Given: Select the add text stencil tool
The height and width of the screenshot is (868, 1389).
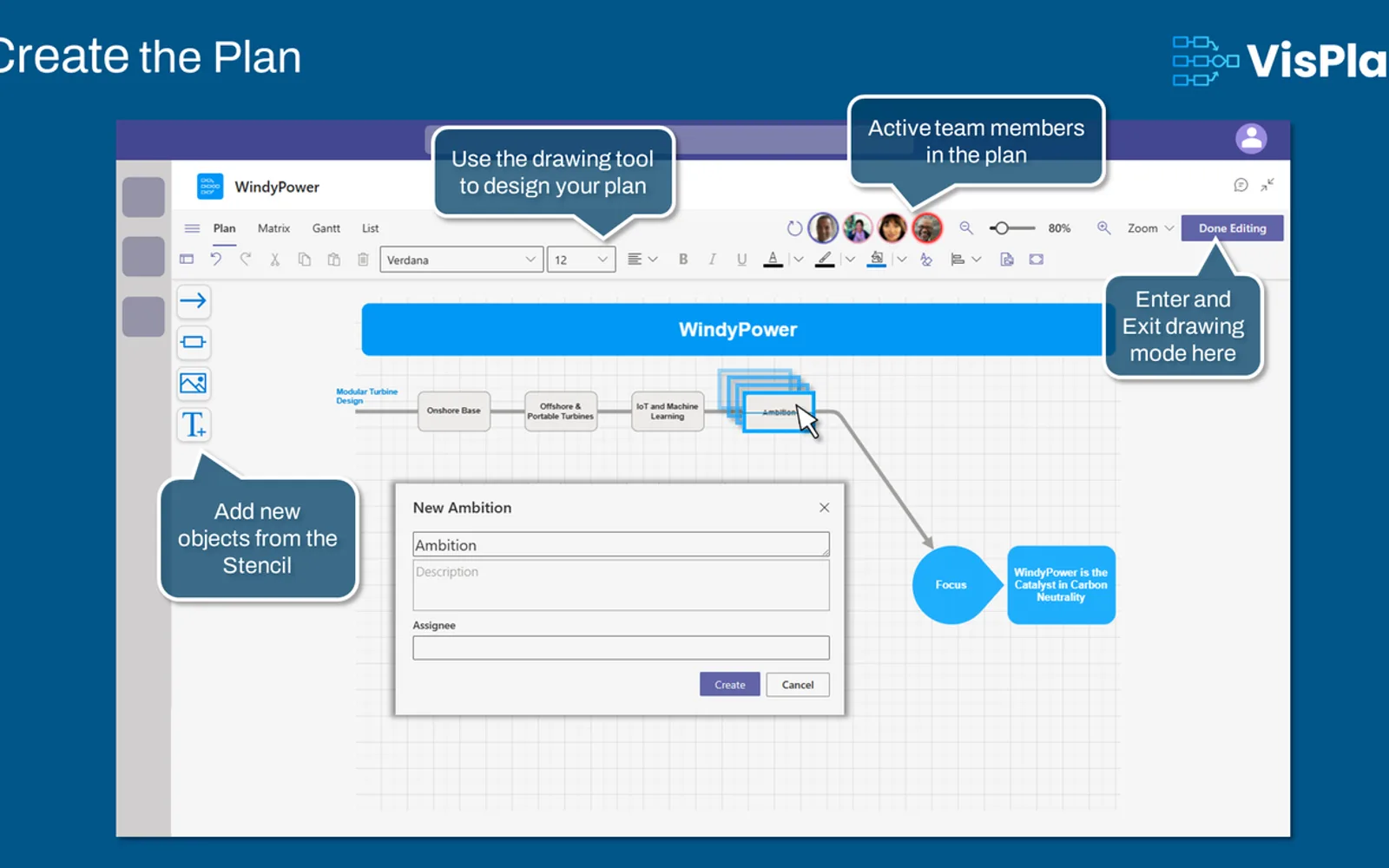Looking at the screenshot, I should pyautogui.click(x=193, y=424).
